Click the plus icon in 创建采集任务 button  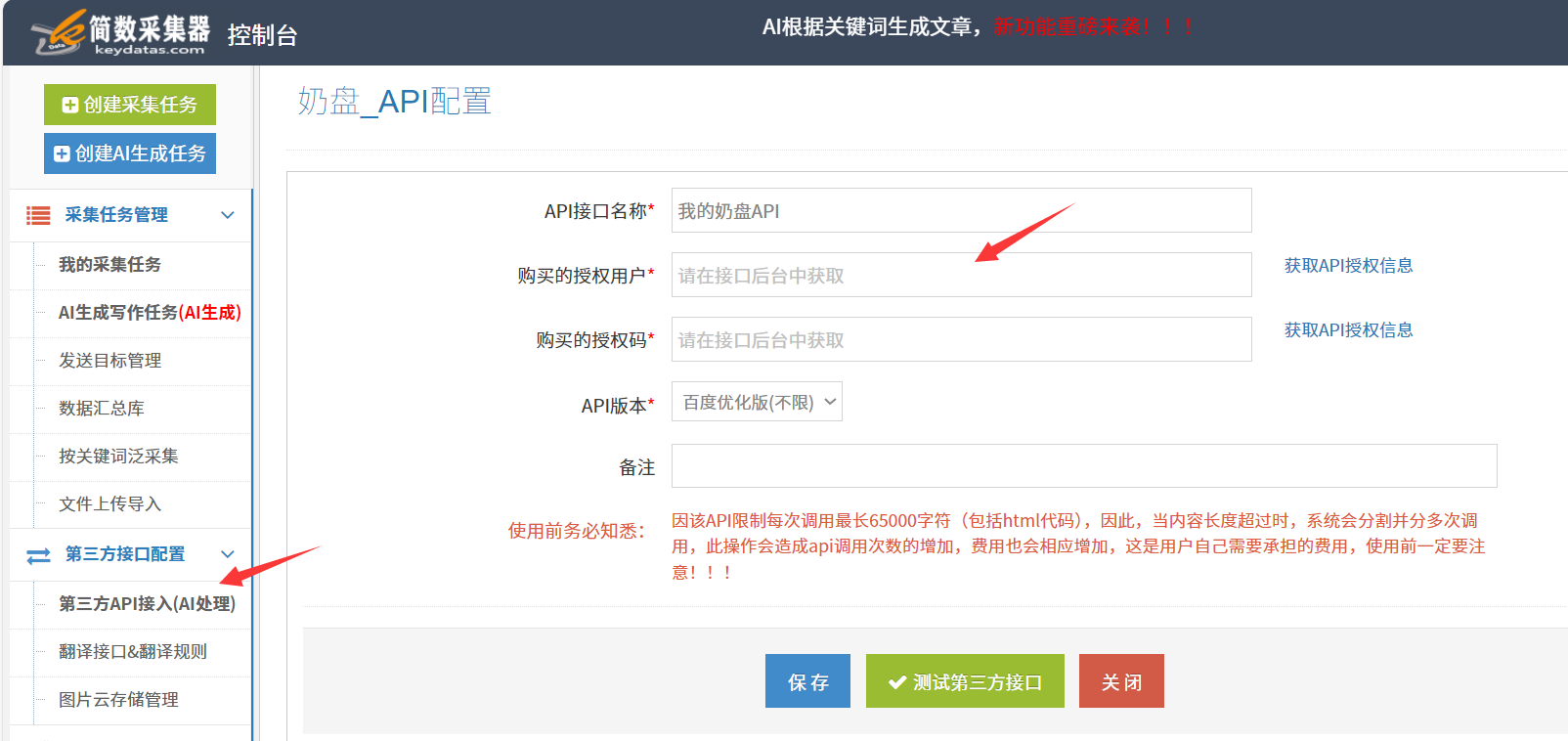point(70,105)
